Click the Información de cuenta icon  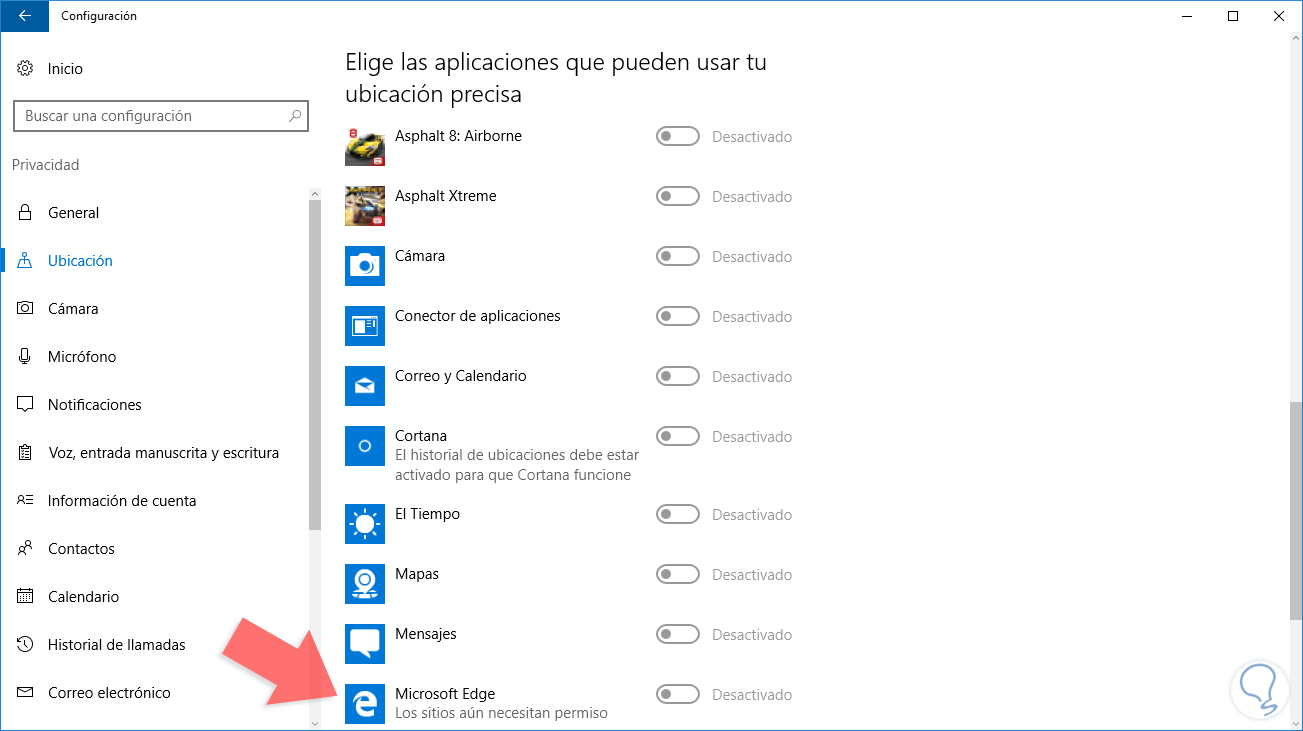(x=25, y=501)
